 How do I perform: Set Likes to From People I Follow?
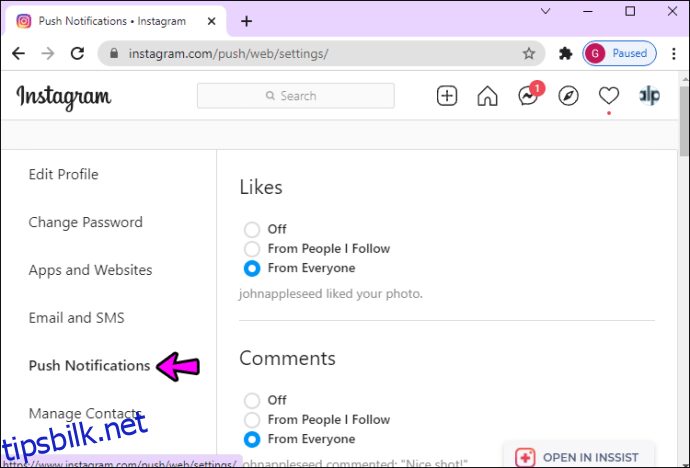[252, 249]
